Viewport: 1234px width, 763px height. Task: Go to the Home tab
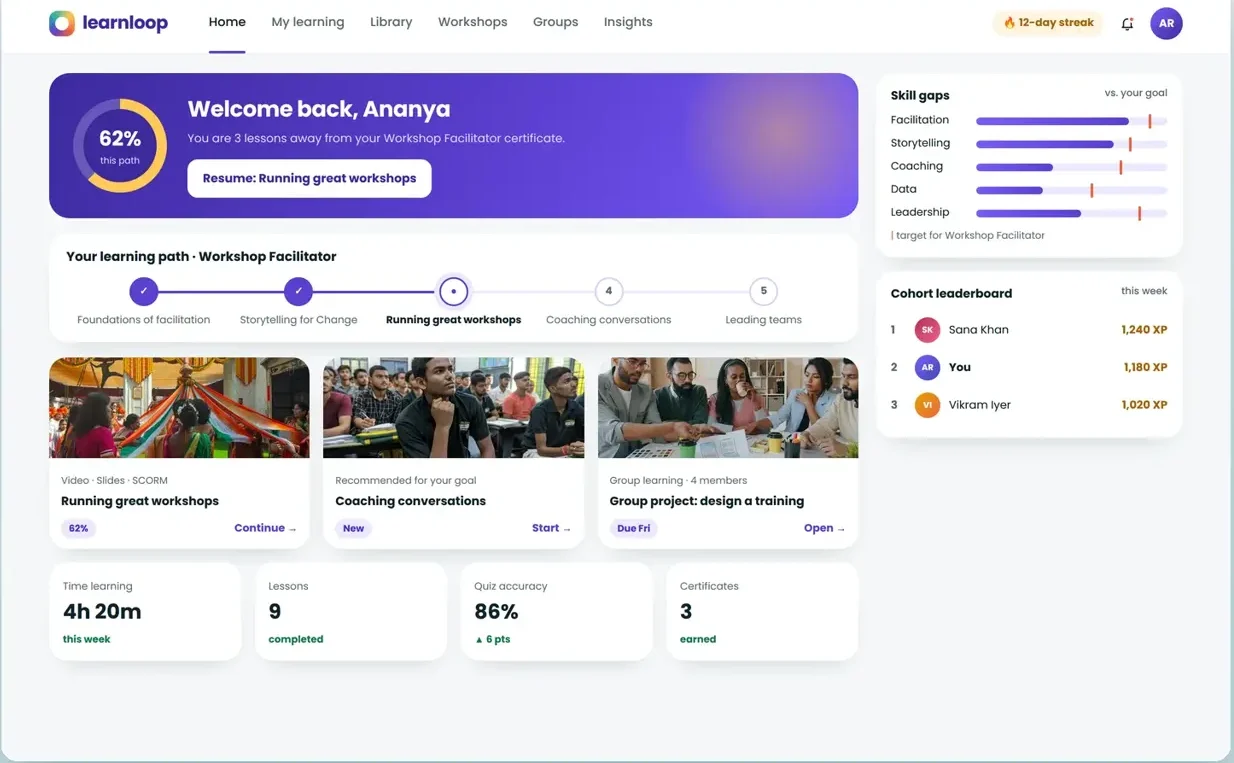tap(227, 22)
